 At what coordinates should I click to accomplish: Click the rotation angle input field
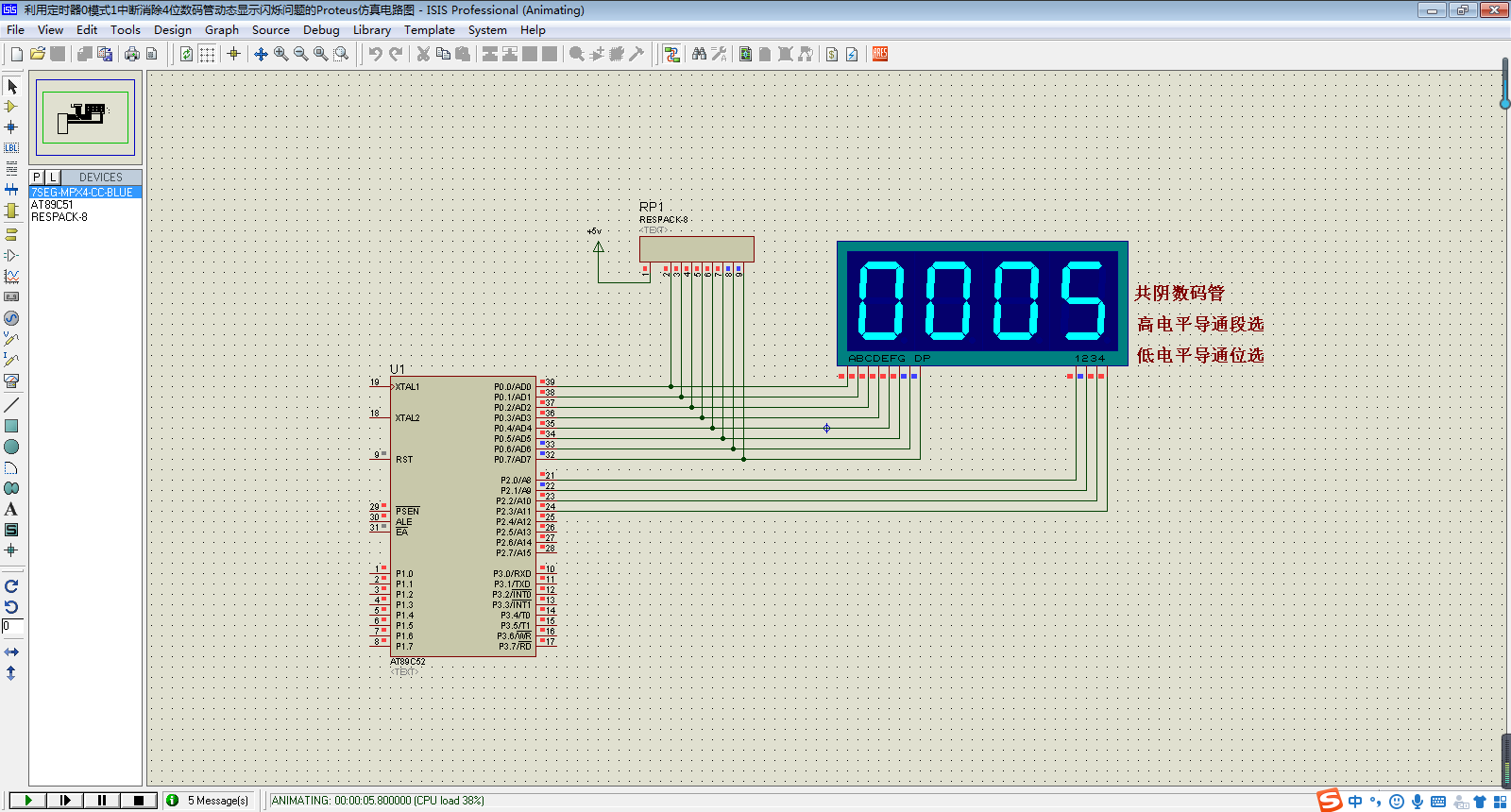(x=12, y=626)
